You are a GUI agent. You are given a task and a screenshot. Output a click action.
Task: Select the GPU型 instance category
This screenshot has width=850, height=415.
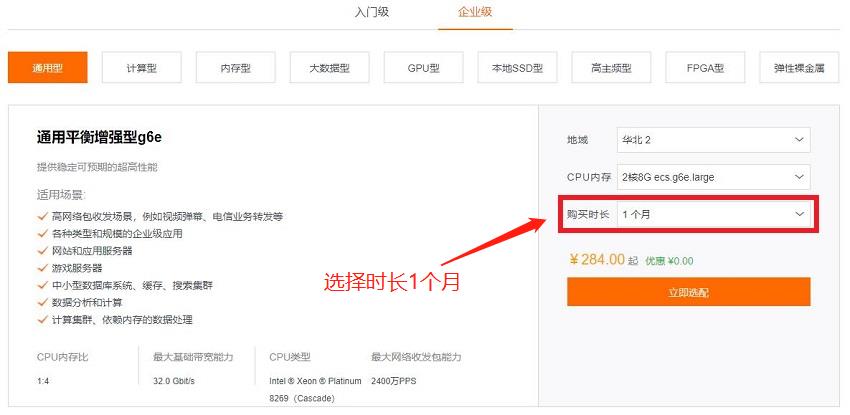pos(424,68)
